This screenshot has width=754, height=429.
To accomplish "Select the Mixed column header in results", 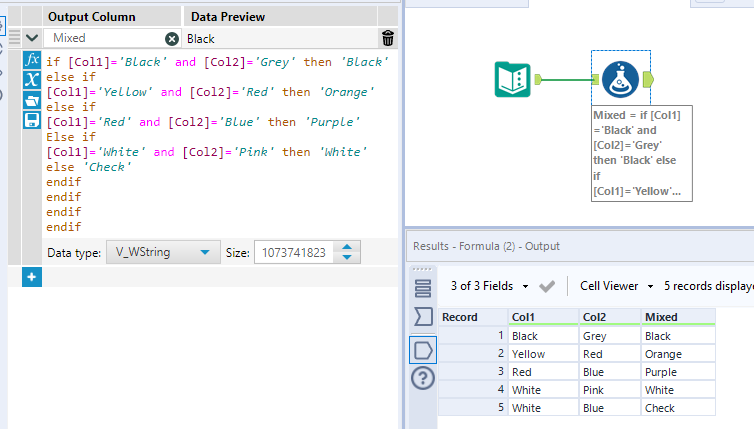I will click(x=678, y=317).
